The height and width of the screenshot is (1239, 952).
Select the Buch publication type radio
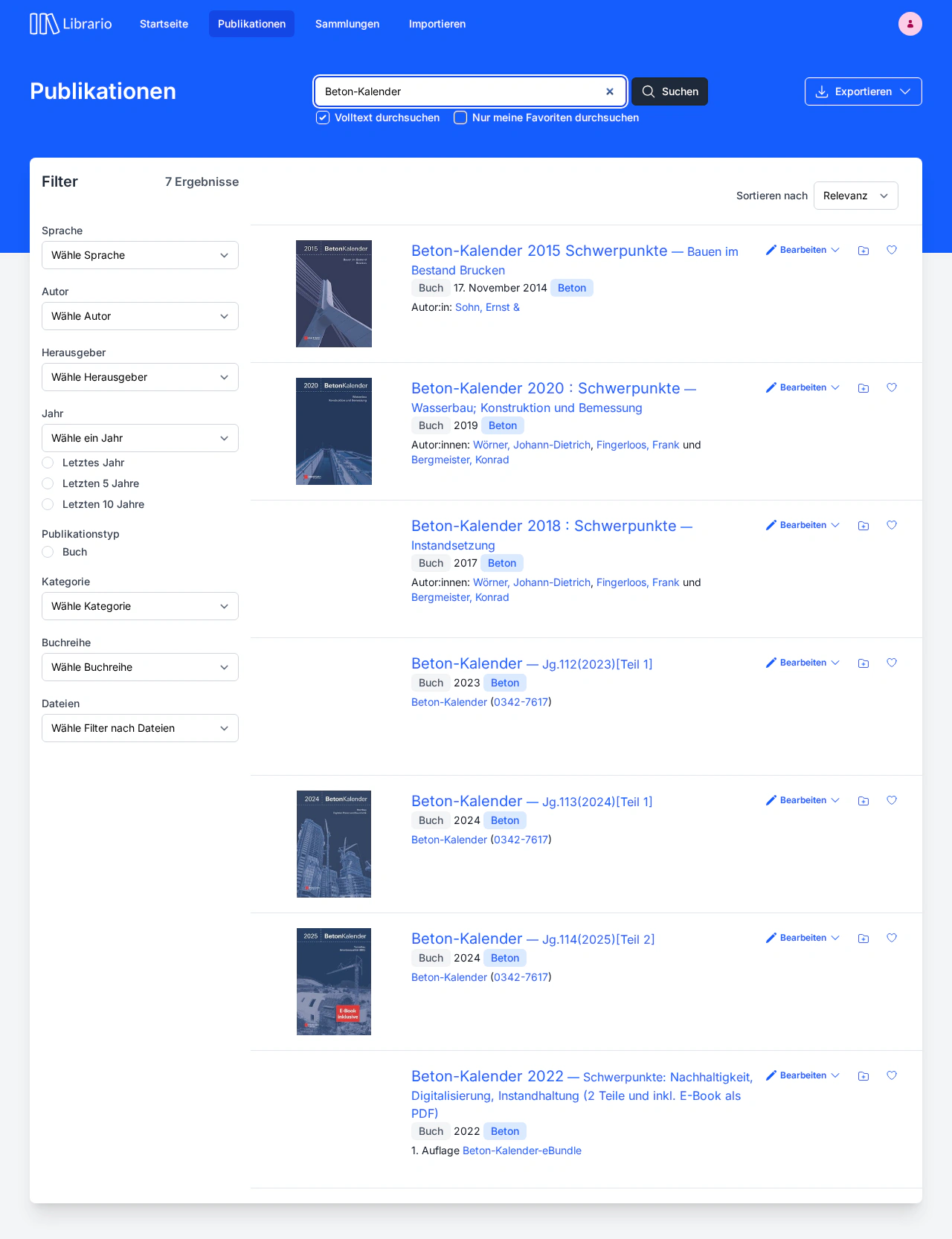(48, 552)
